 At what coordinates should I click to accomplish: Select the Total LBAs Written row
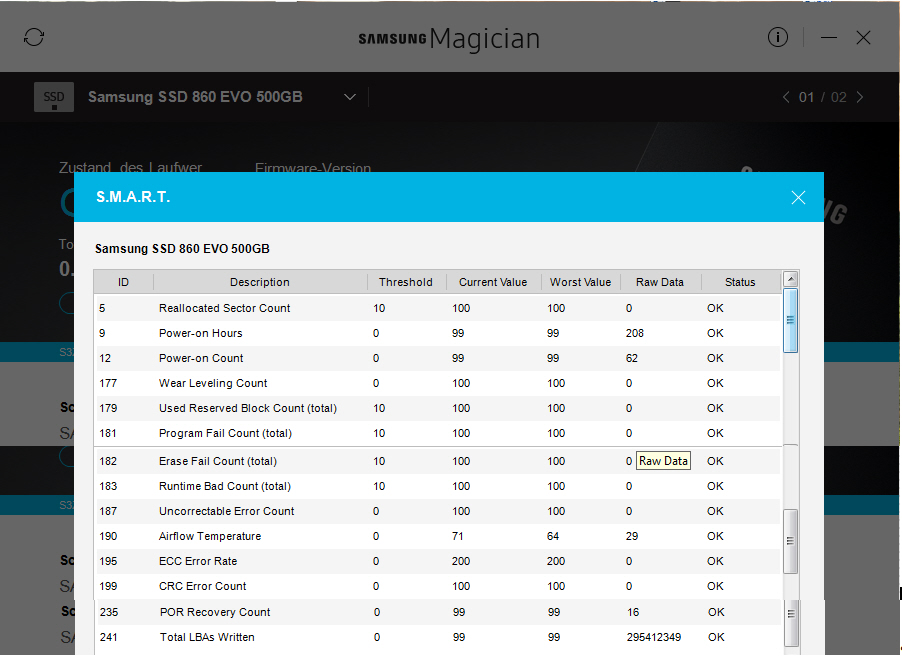439,637
